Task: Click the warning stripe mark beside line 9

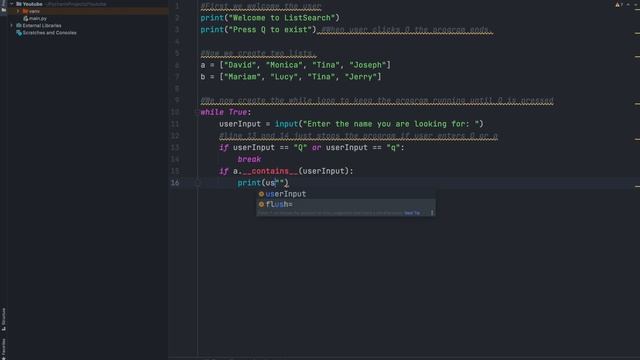Action: [637, 104]
